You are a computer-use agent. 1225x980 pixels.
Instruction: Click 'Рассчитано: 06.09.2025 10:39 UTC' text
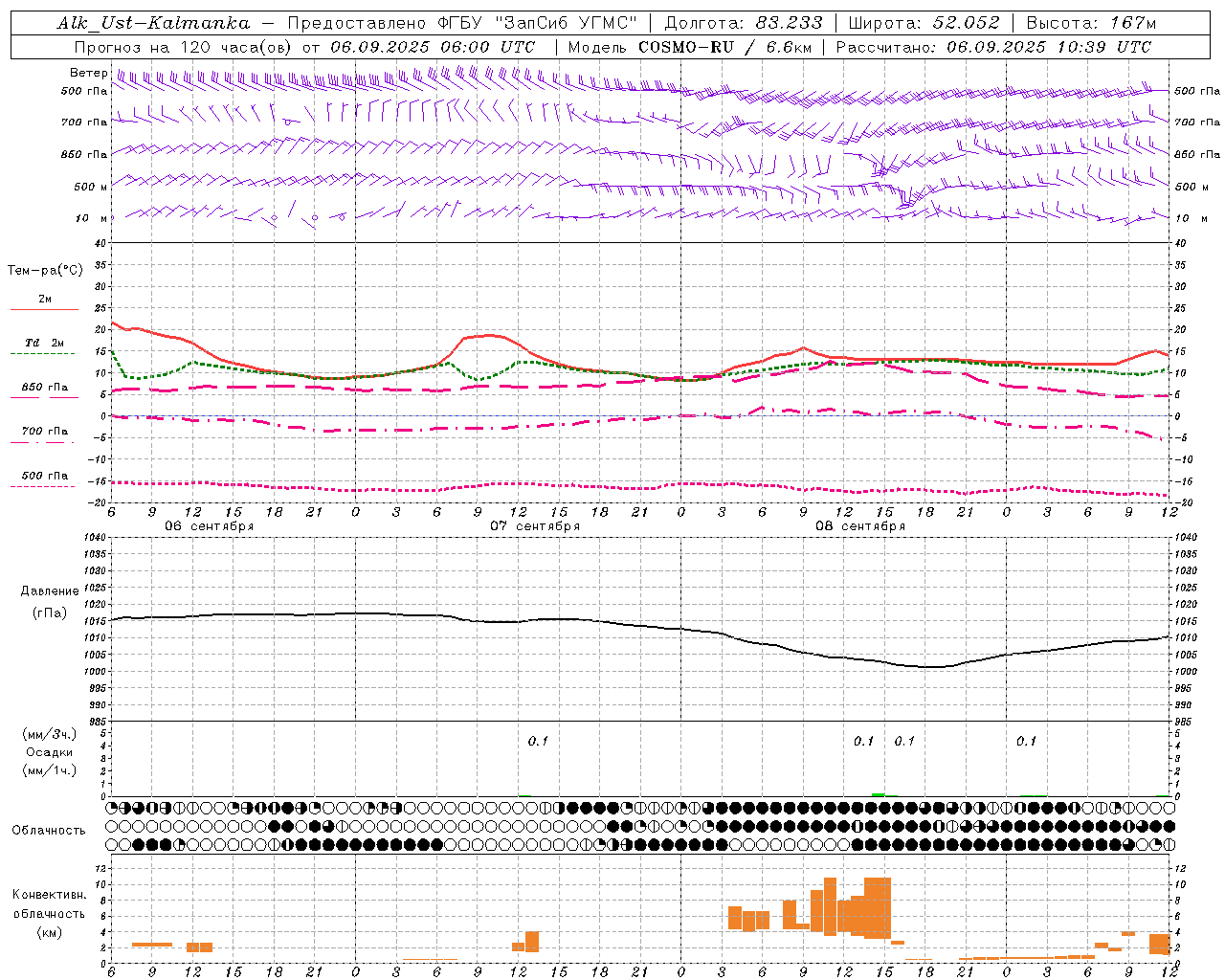point(993,47)
